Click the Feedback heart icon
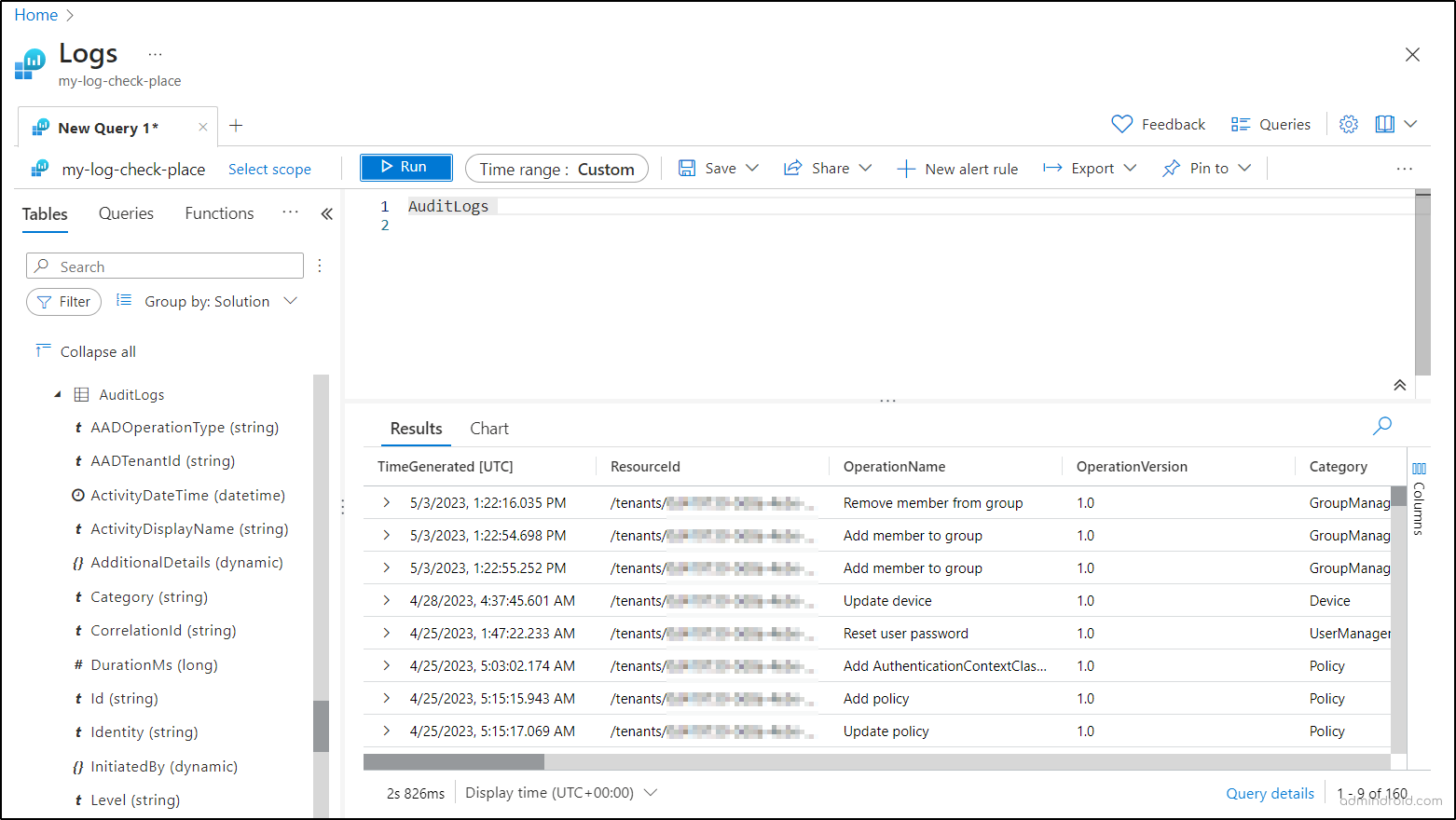1456x820 pixels. point(1121,123)
